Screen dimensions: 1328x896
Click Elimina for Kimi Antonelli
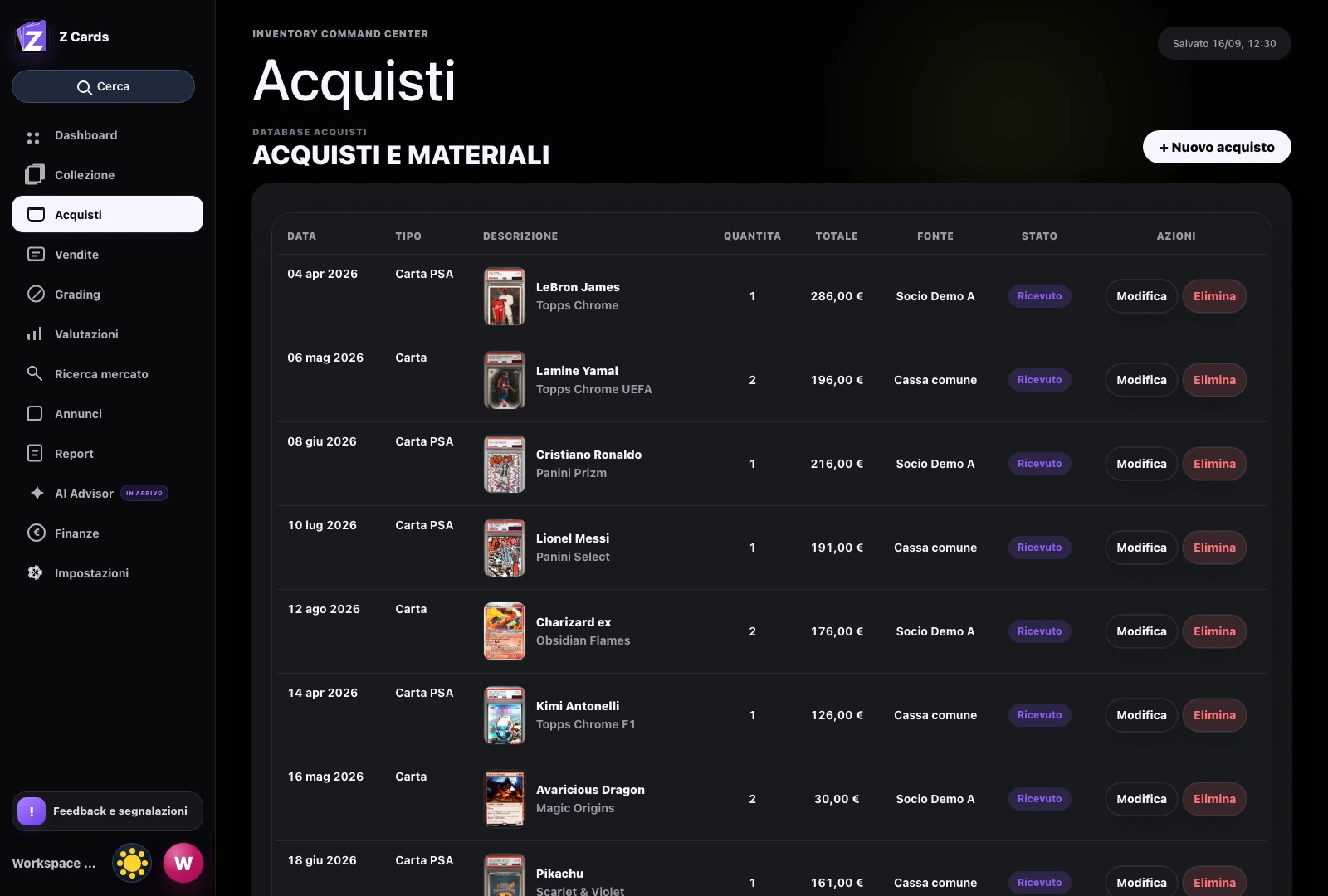pyautogui.click(x=1214, y=715)
